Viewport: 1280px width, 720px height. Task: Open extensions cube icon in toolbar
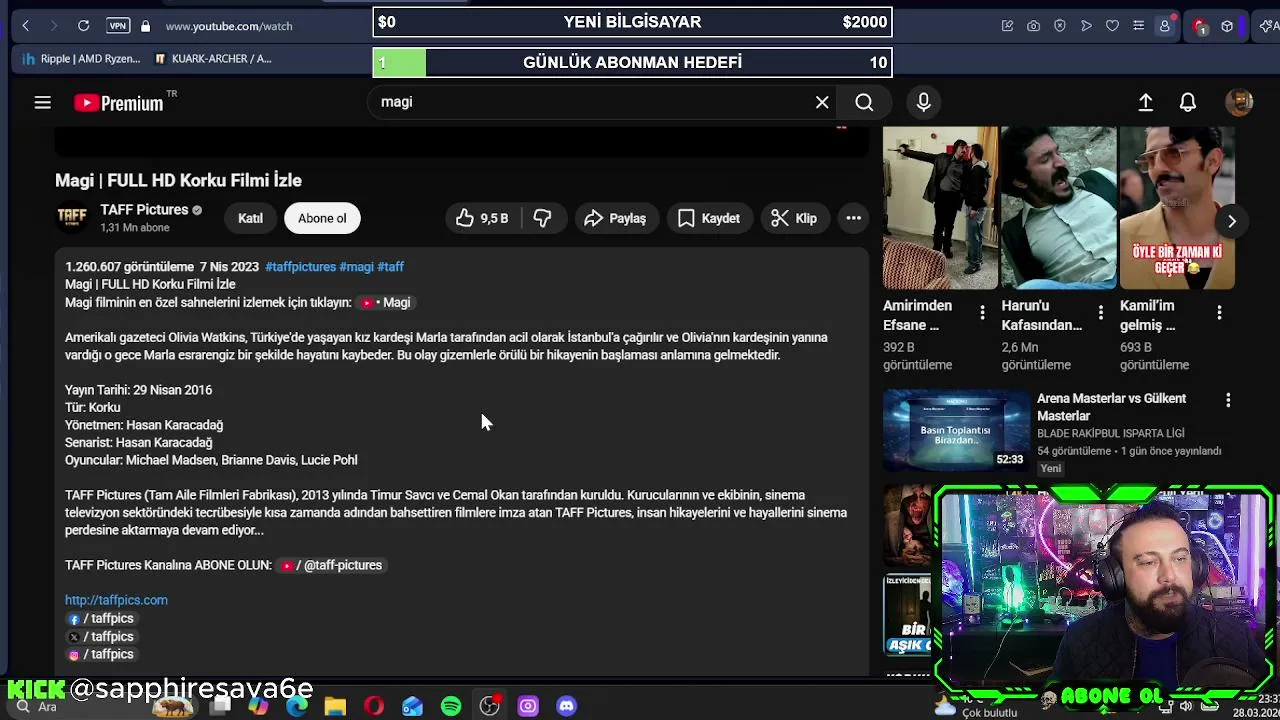(1227, 26)
